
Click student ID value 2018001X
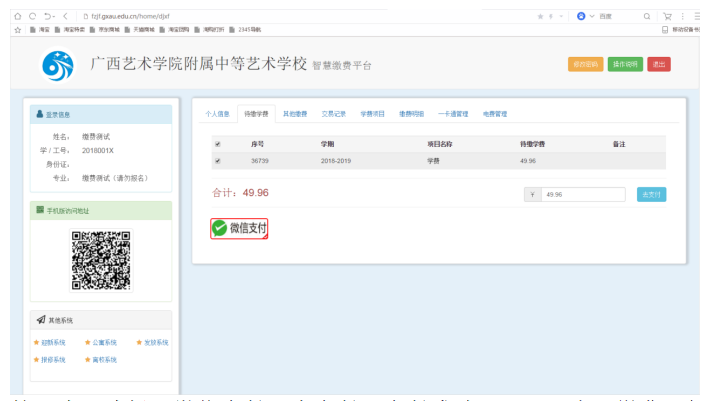[x=98, y=151]
